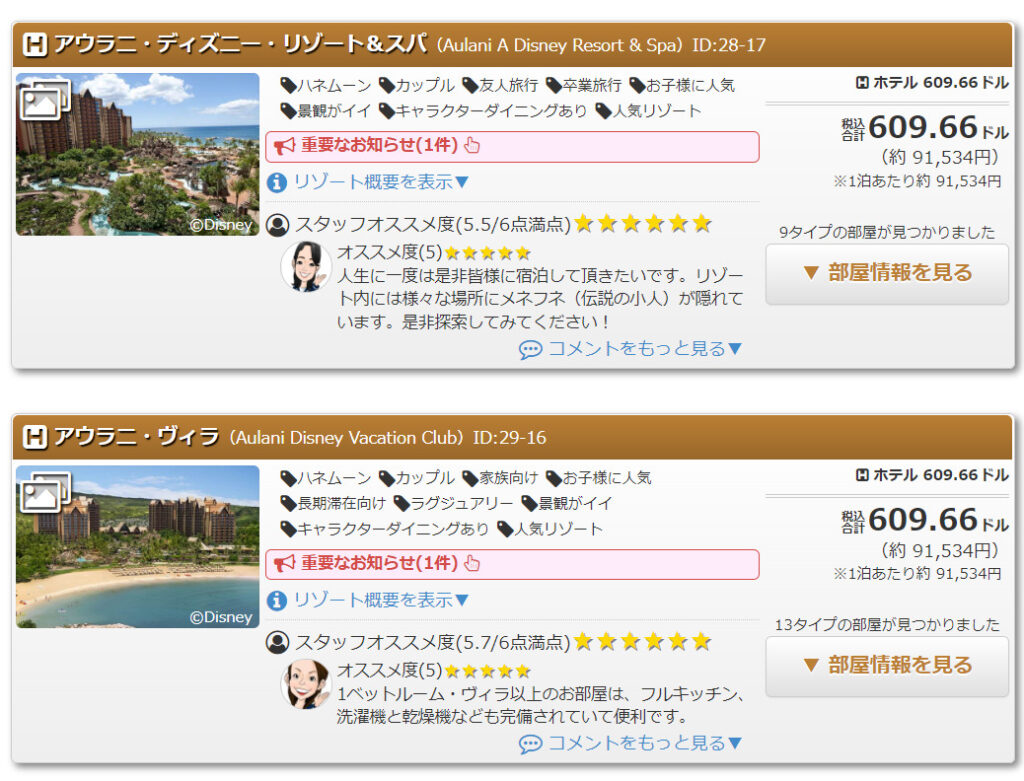Image resolution: width=1024 pixels, height=781 pixels.
Task: Open photo gallery icon on Aulani Resort image
Action: 45,99
